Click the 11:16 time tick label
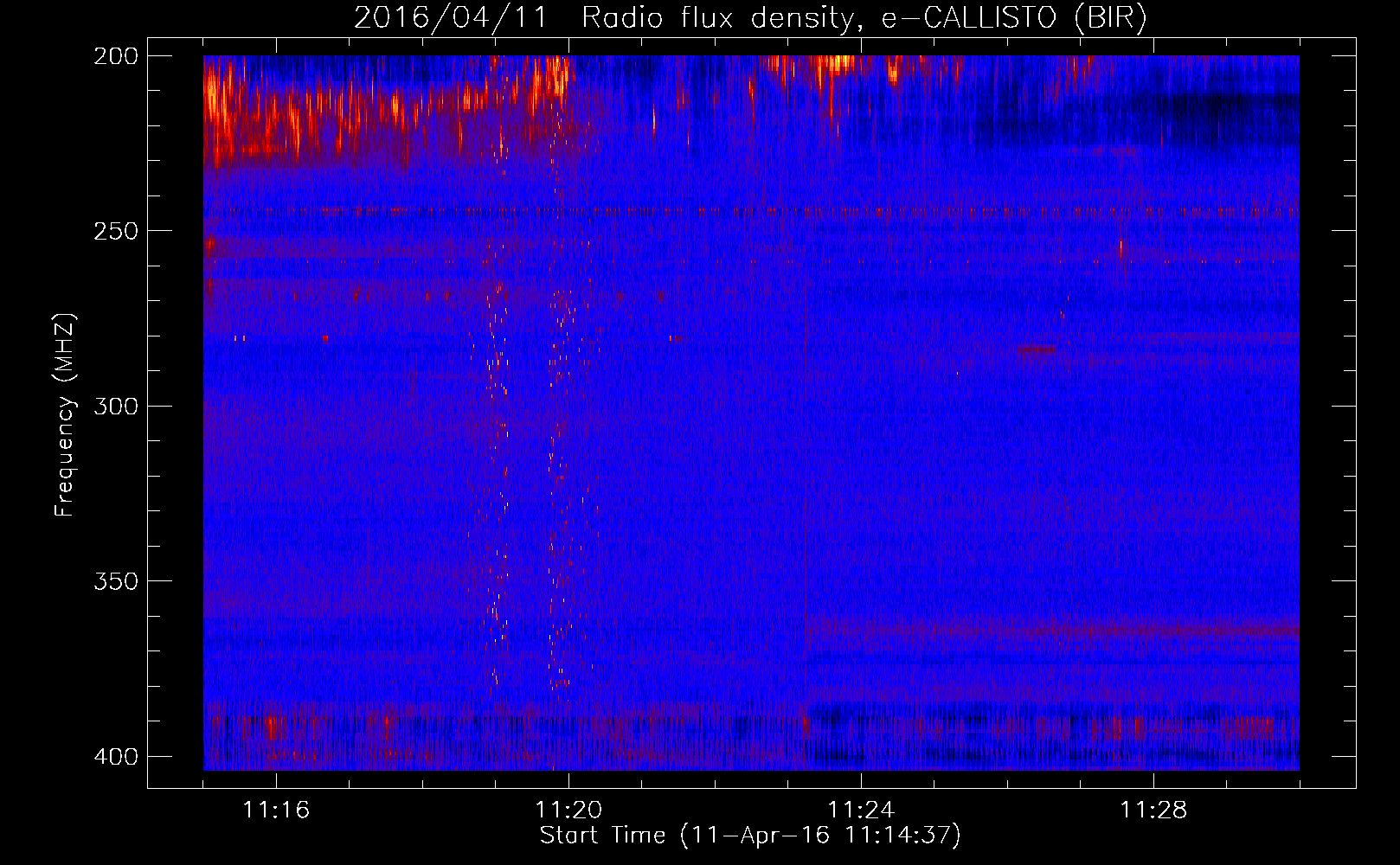Screen dimensions: 1400x865 [276, 810]
